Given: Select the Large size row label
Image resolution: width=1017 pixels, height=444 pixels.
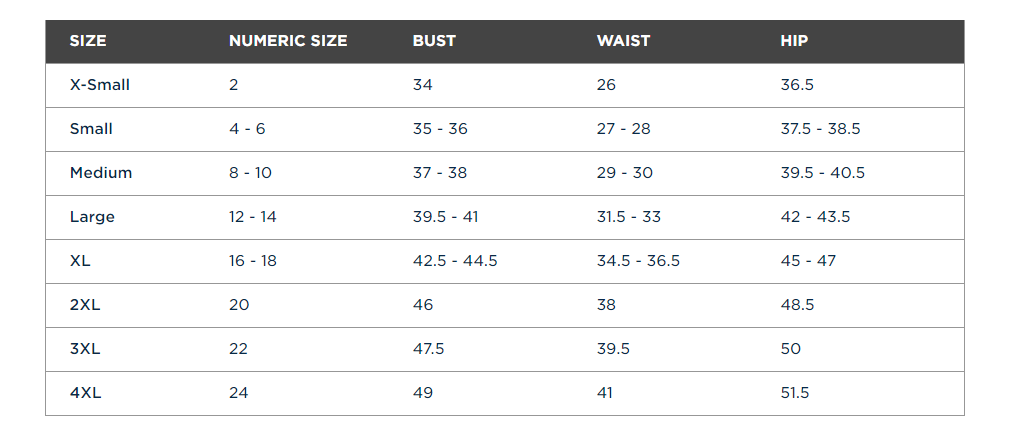Looking at the screenshot, I should pyautogui.click(x=92, y=217).
